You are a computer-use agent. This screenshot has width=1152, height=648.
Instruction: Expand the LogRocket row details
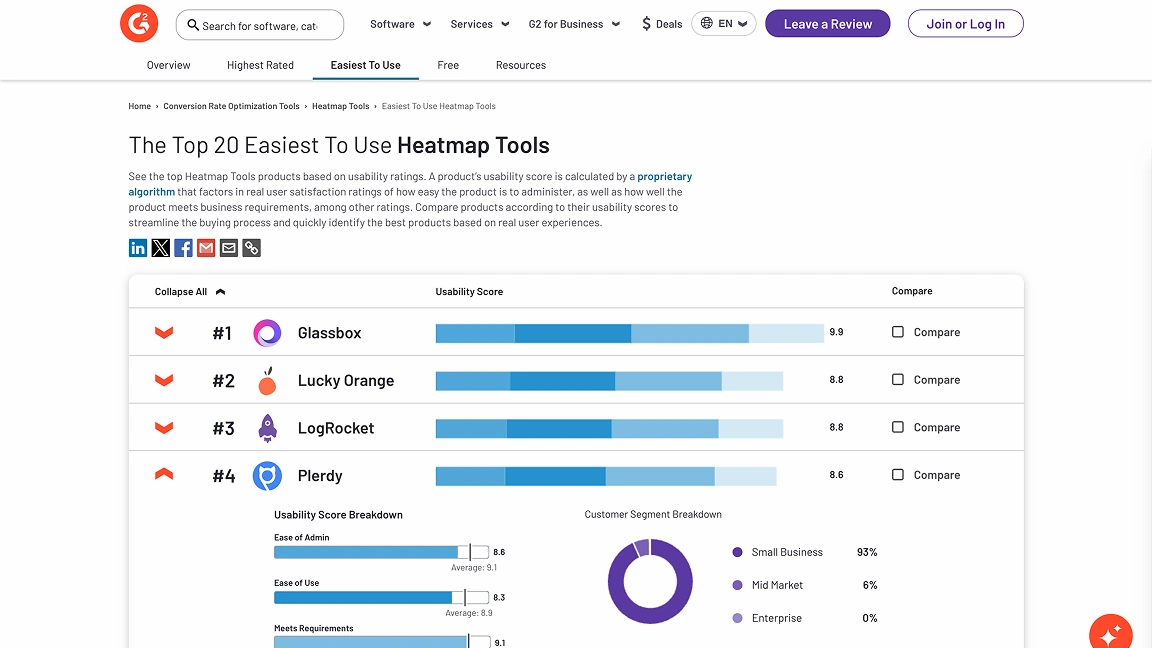coord(164,428)
